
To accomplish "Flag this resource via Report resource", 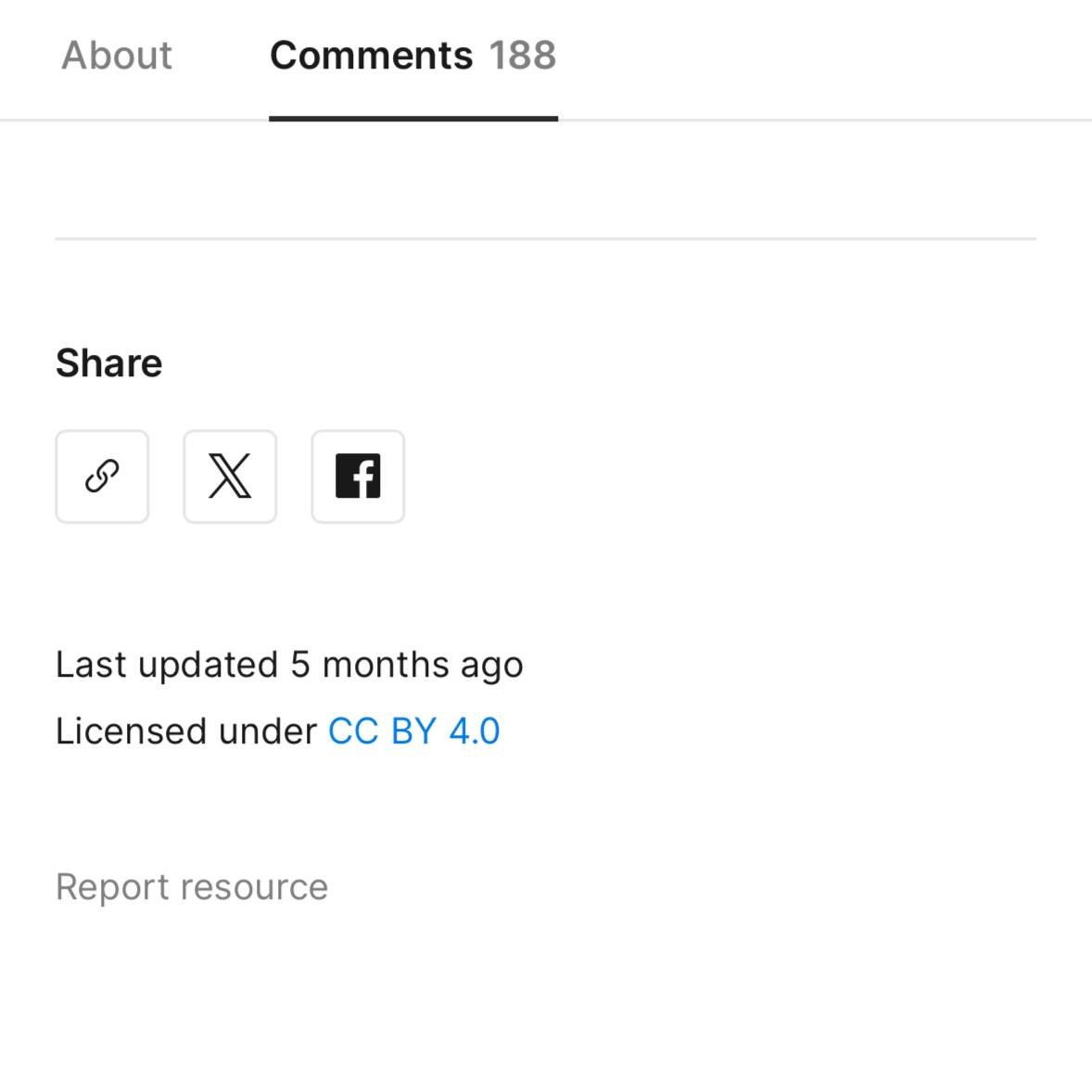I will [192, 887].
